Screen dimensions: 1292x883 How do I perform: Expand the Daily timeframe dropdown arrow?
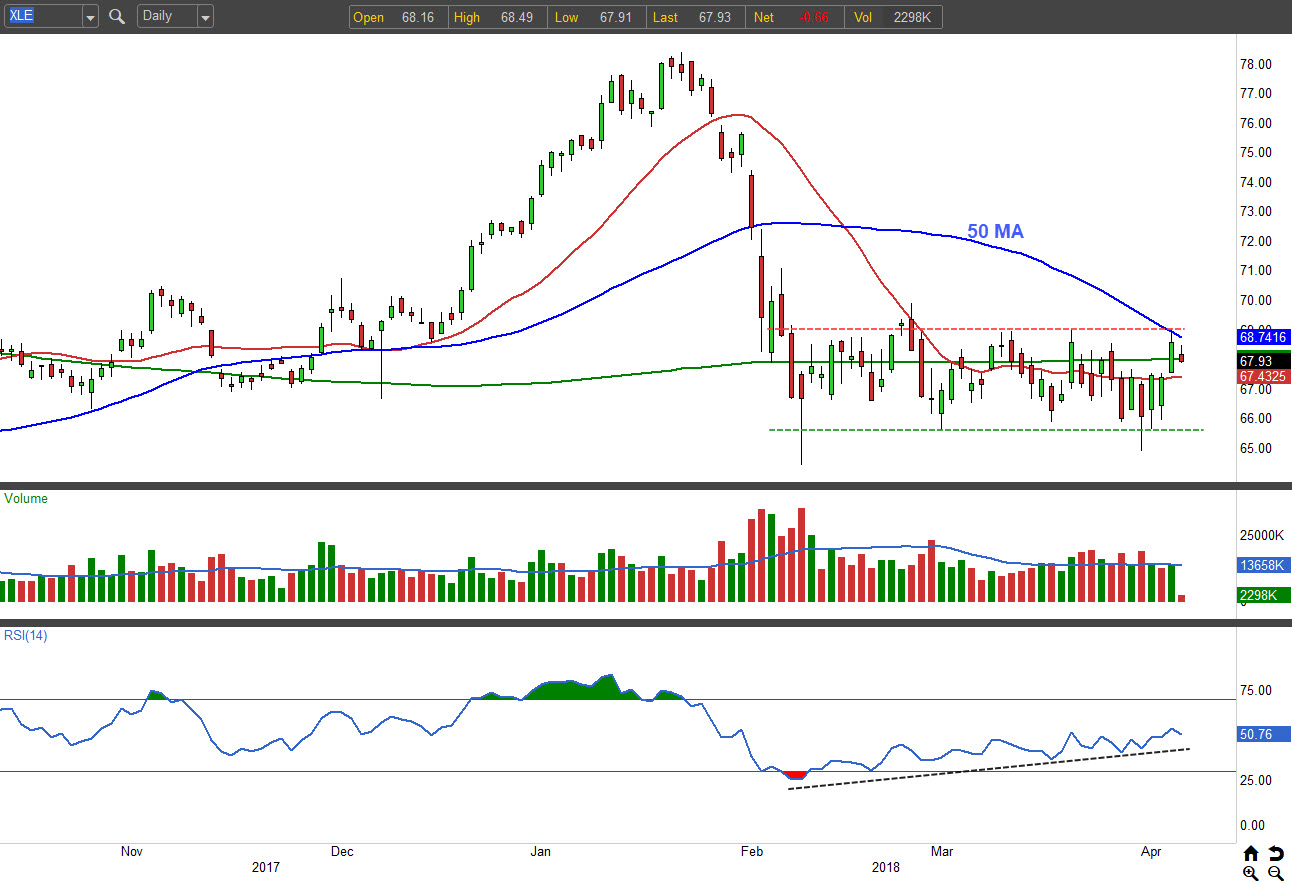click(x=205, y=17)
